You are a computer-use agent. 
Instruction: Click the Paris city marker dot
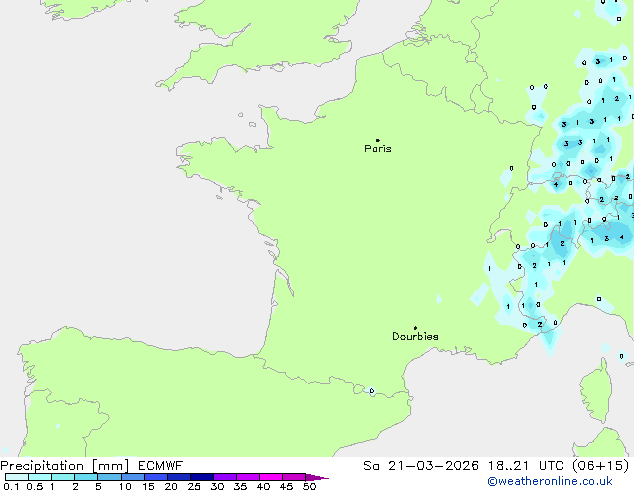click(x=377, y=140)
